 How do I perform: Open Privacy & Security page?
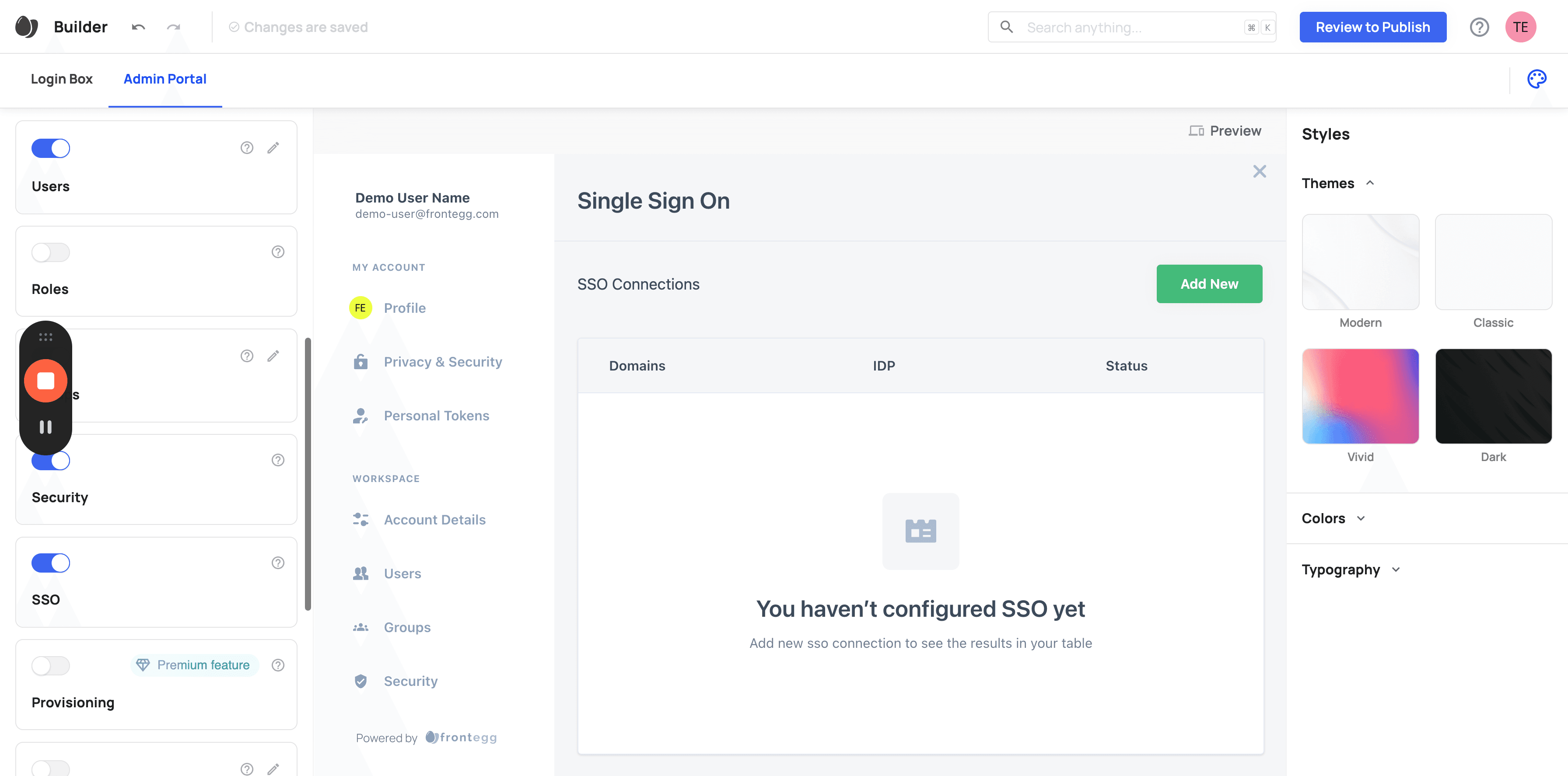click(x=442, y=361)
